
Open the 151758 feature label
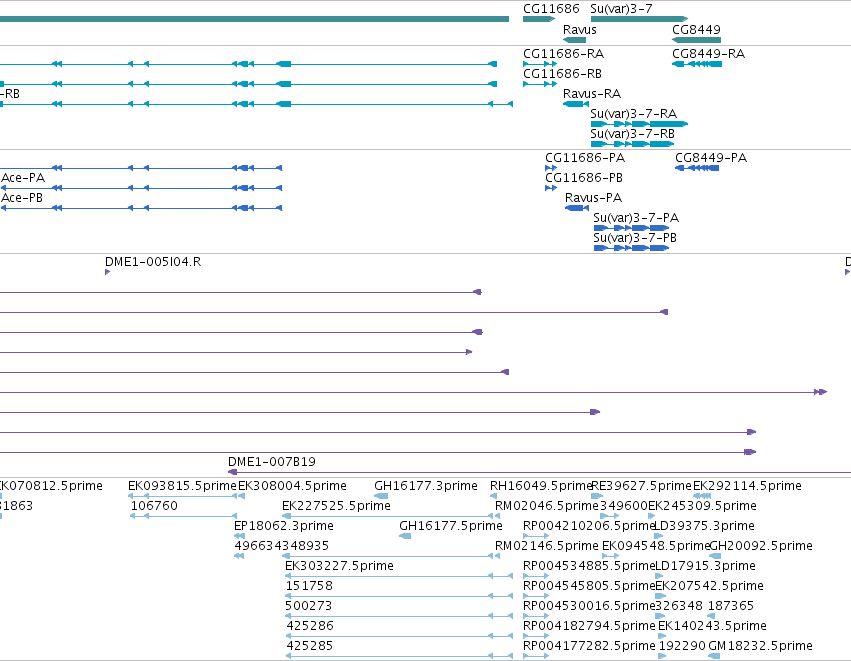pos(309,586)
